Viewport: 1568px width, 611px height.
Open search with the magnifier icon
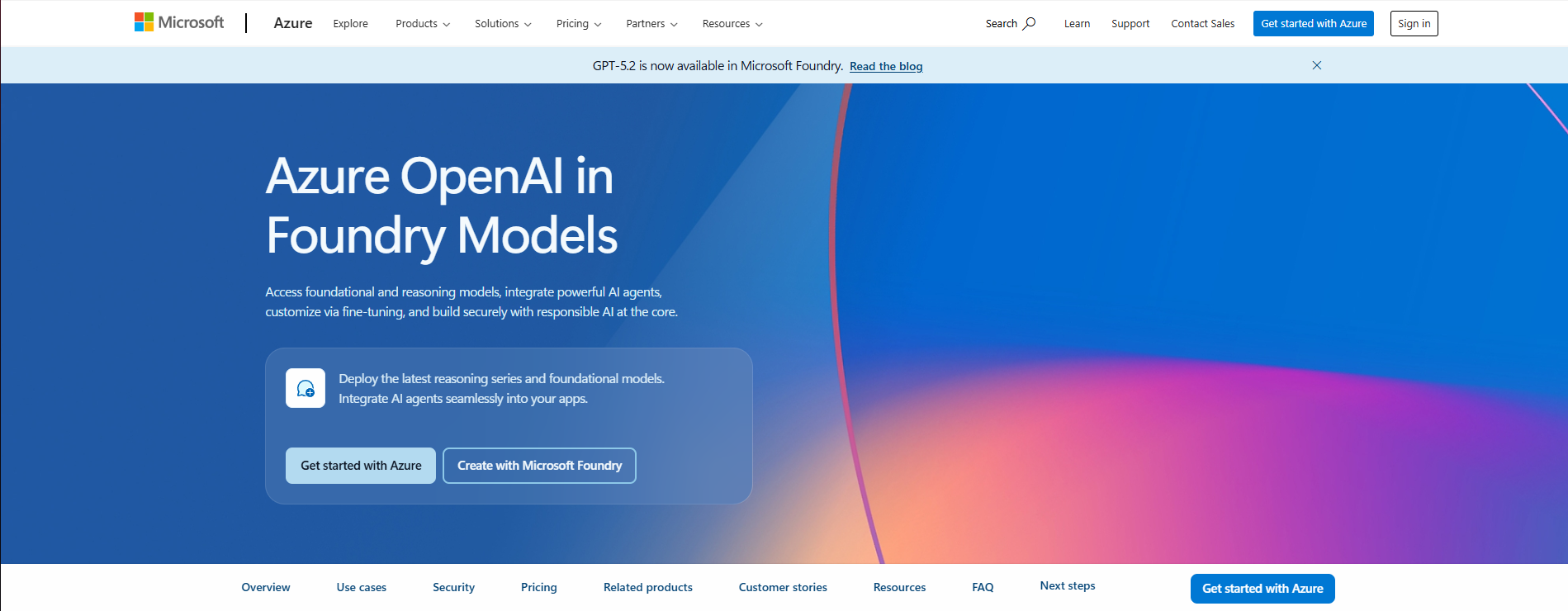pos(1029,23)
